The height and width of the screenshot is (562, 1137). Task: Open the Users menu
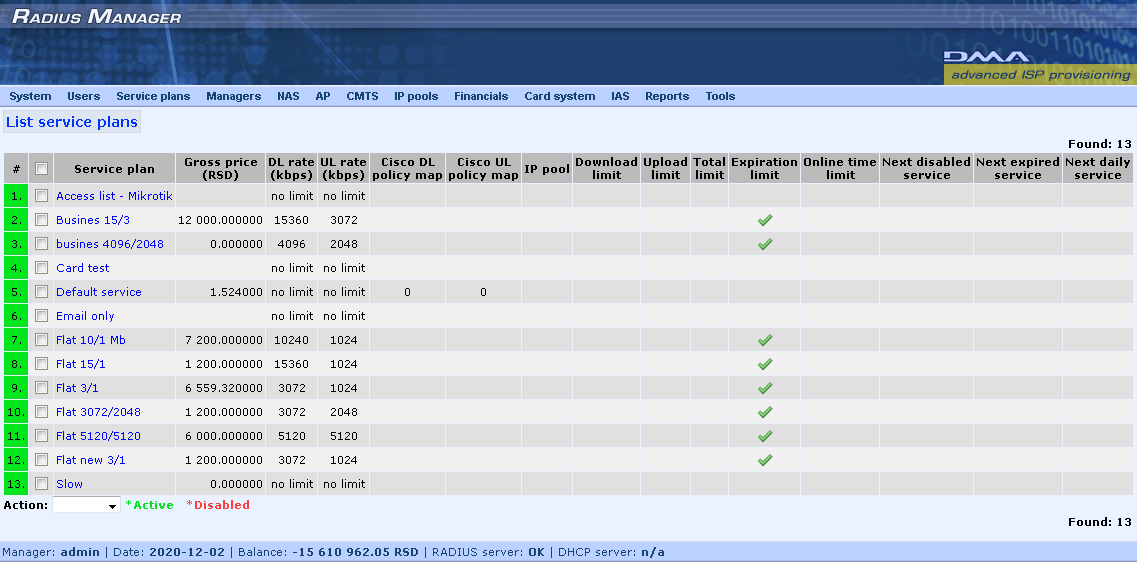tap(83, 96)
